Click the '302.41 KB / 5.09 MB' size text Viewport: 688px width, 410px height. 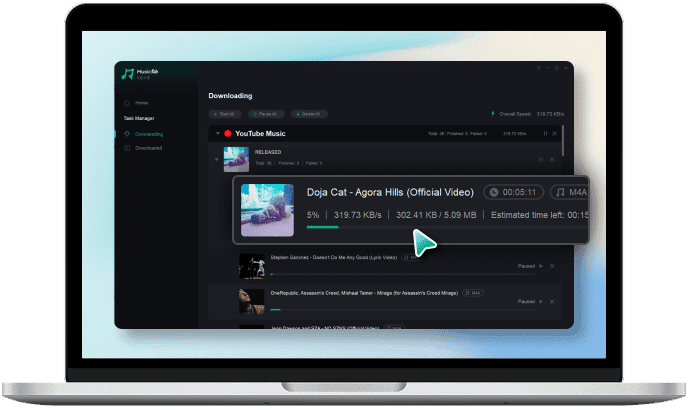(x=436, y=215)
